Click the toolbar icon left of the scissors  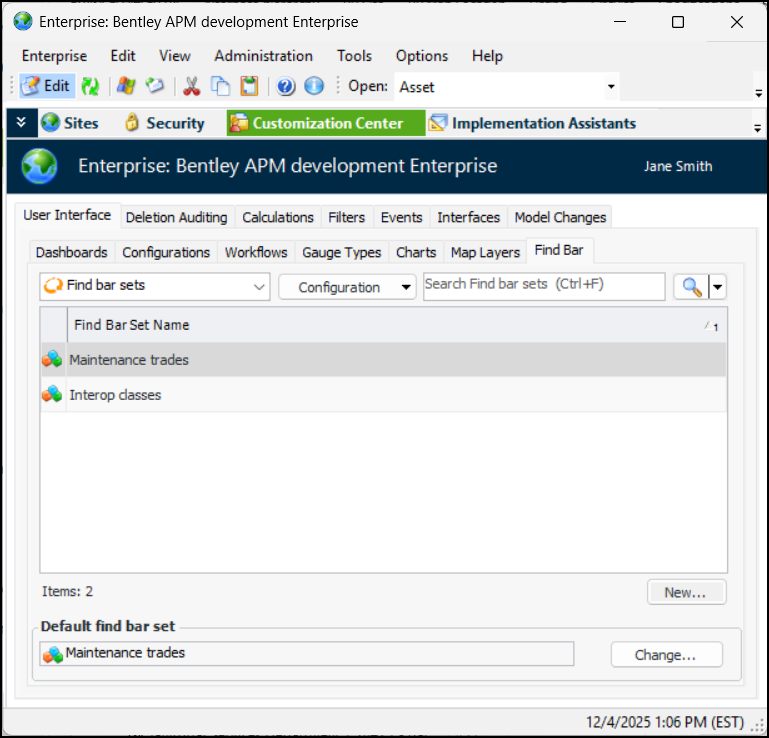155,86
